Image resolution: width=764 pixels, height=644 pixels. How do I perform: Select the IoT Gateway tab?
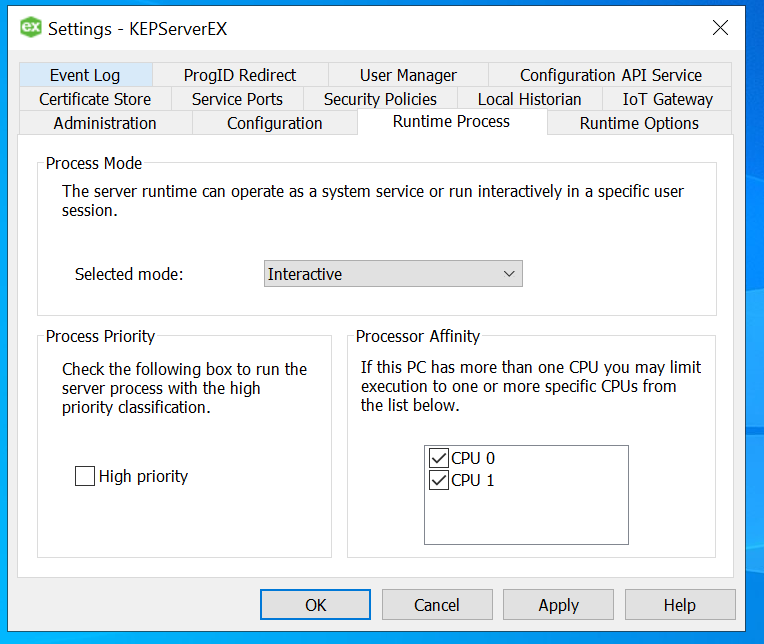click(x=667, y=99)
